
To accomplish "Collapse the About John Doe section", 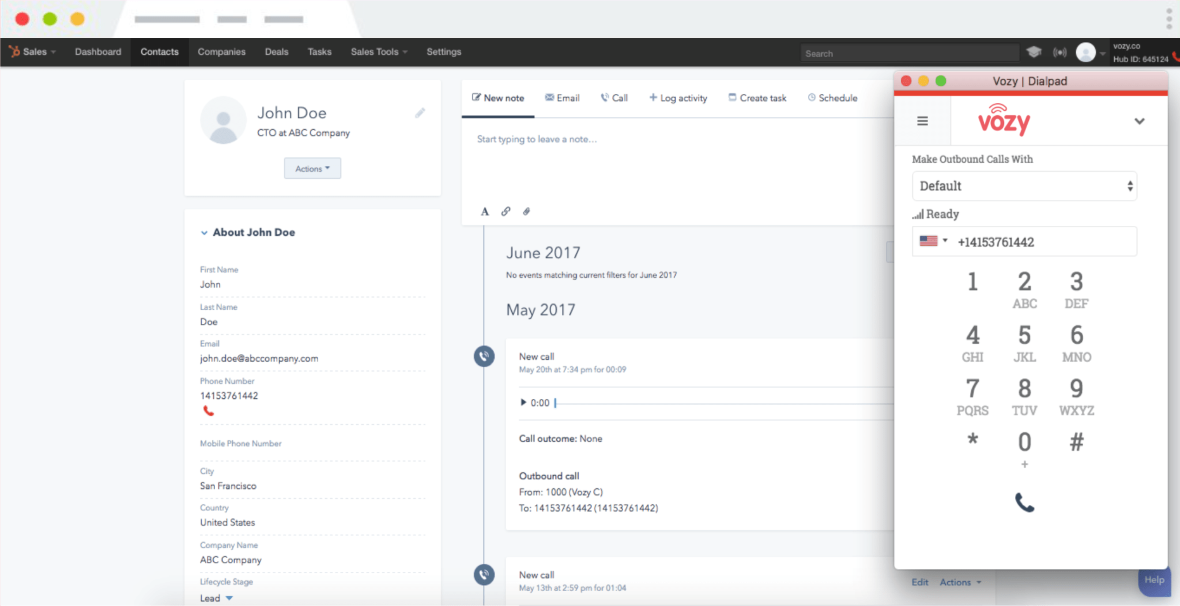I will click(207, 232).
